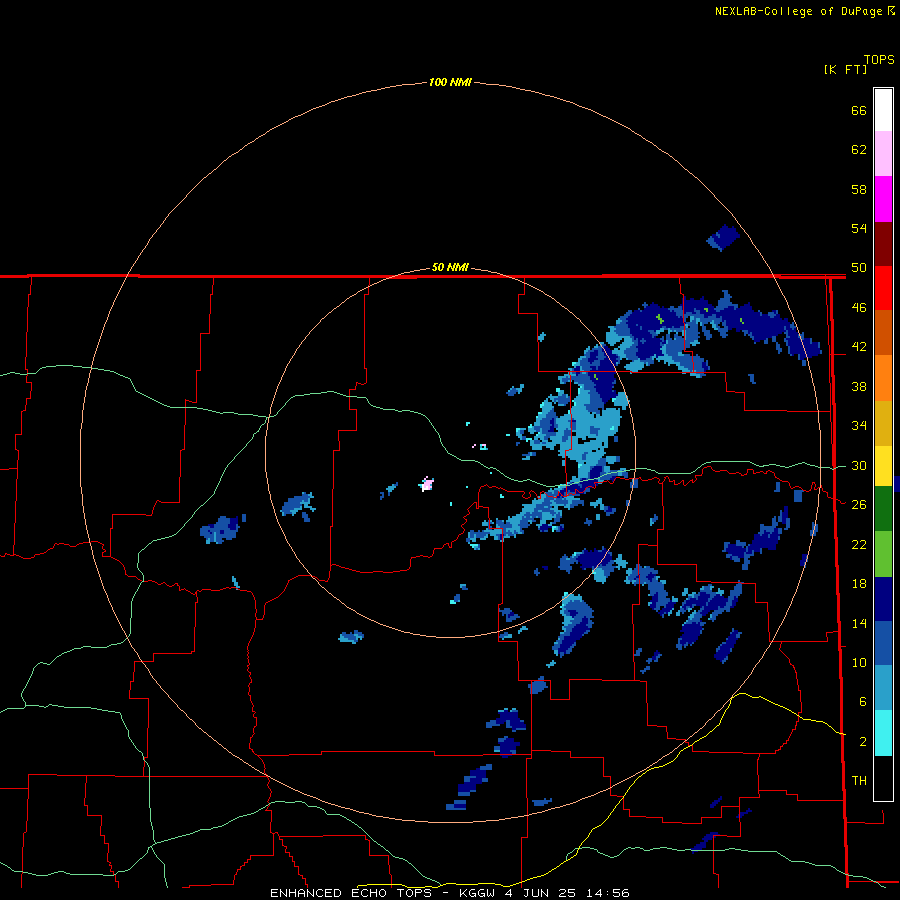900x900 pixels.
Task: Click the medium blue legend swatch near 10
Action: (883, 643)
